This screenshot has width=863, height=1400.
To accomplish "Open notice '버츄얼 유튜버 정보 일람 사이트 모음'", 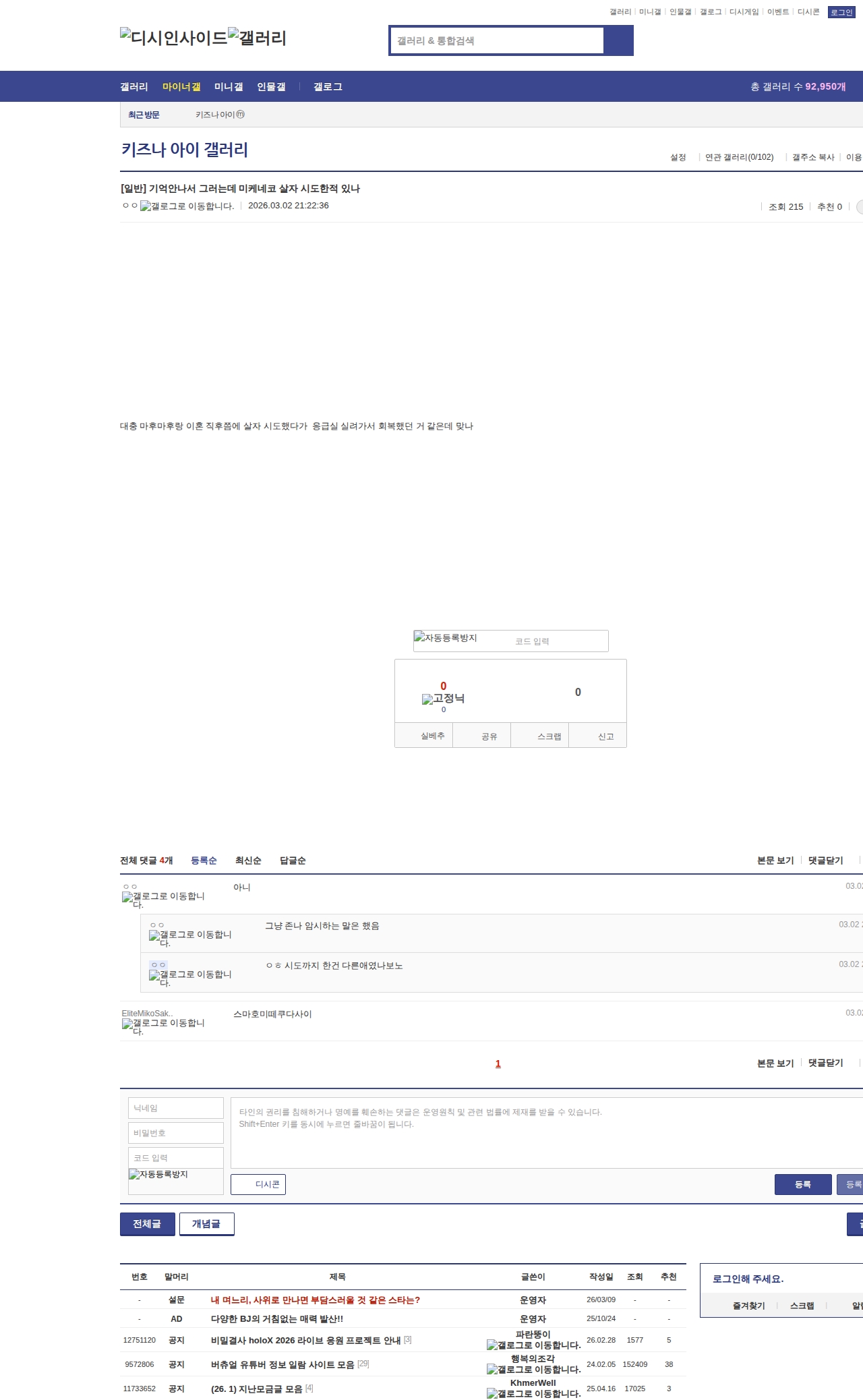I will click(282, 1364).
